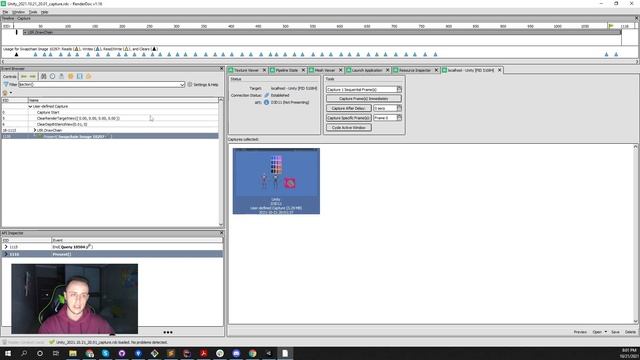Click the orange icon at the toolbar's right end

point(89,76)
